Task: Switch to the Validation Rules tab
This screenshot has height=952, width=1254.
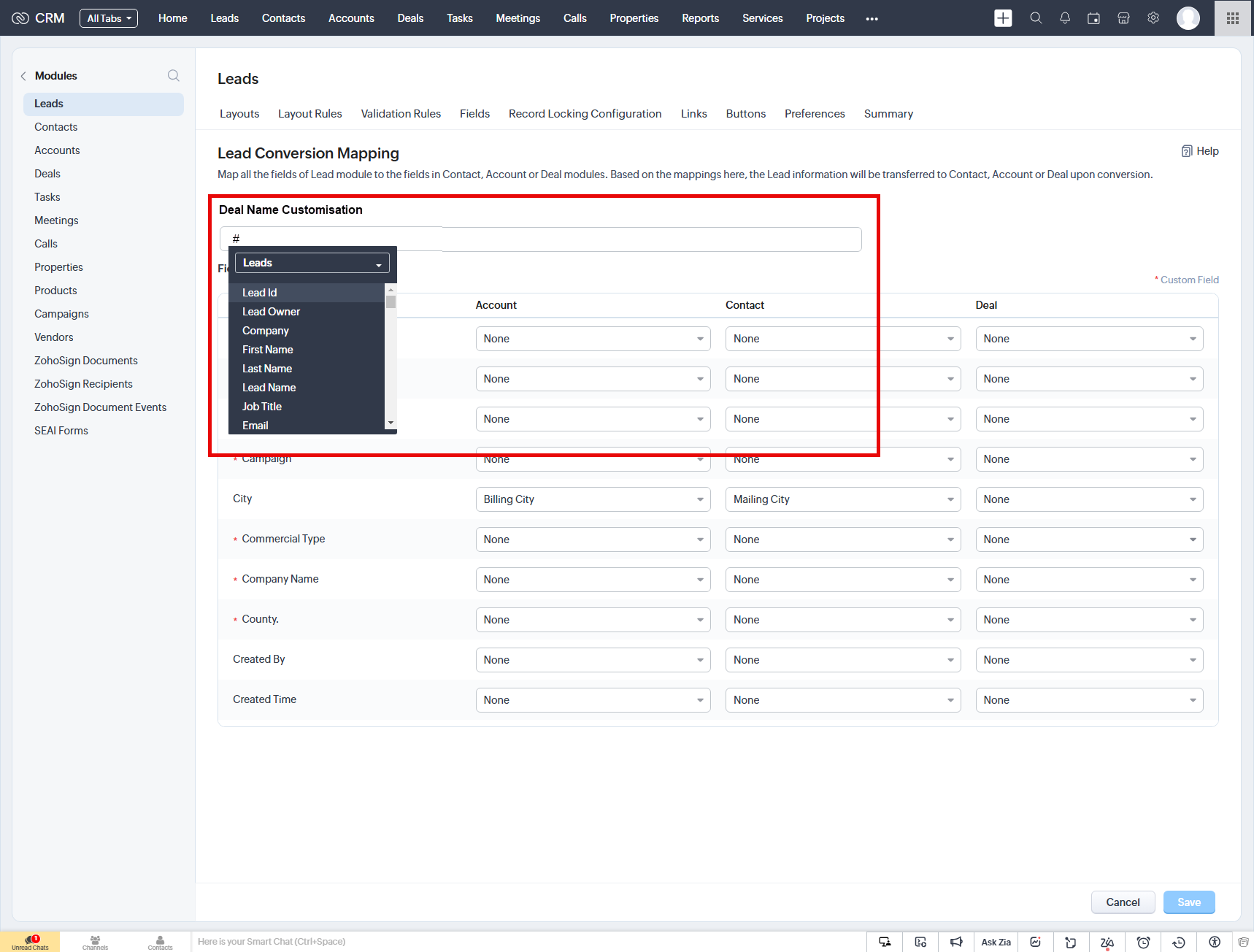Action: pyautogui.click(x=401, y=114)
